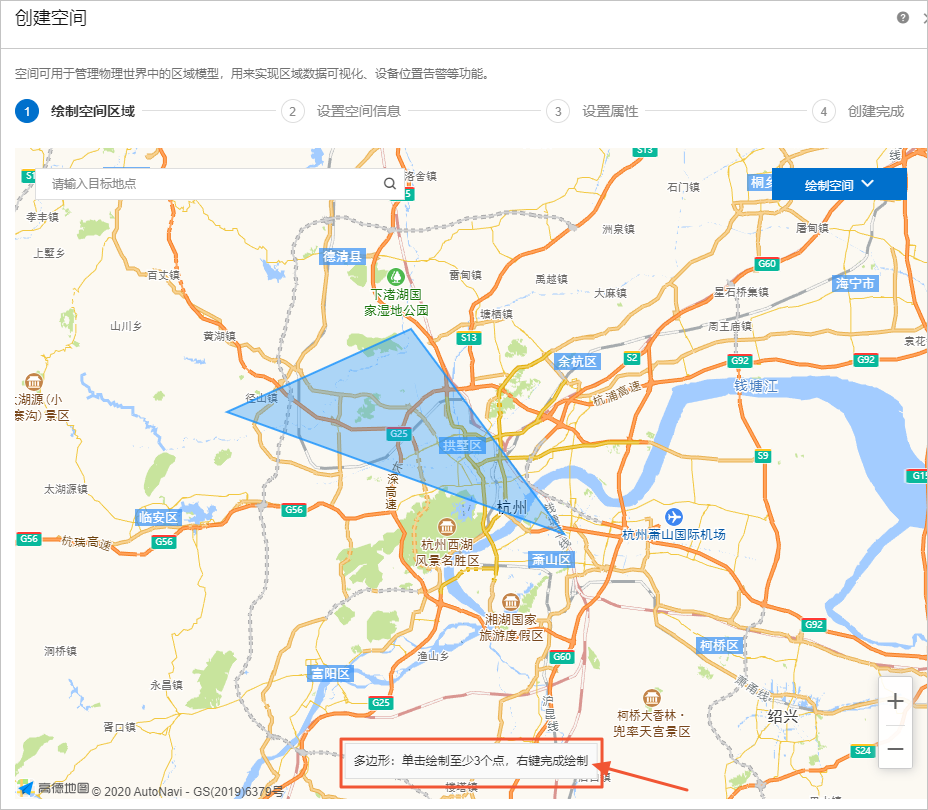Click the airport icon at 杭州萧山国际机场
Viewport: 928px width, 810px height.
point(674,517)
